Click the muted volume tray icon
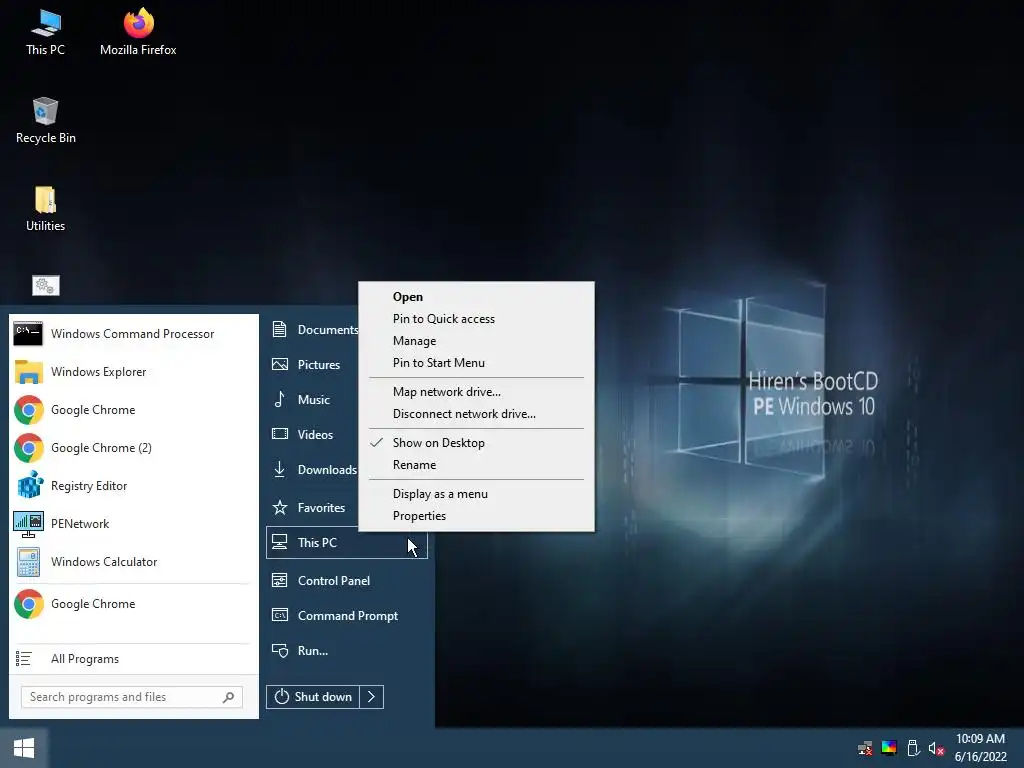This screenshot has height=768, width=1024. pyautogui.click(x=936, y=748)
